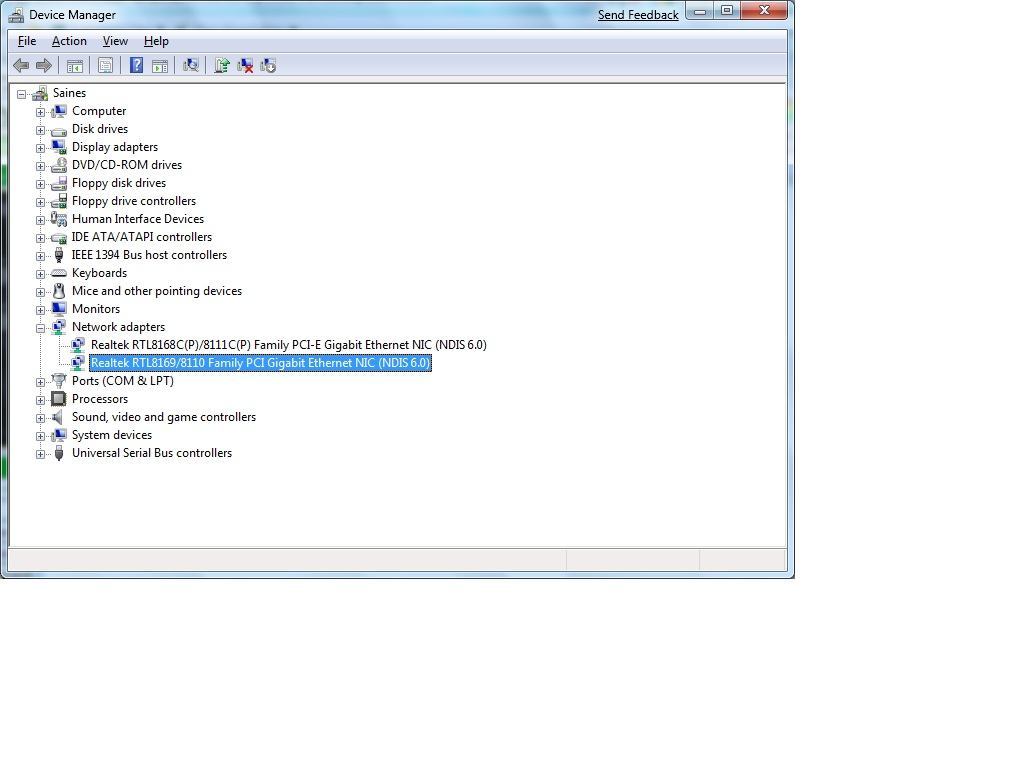
Task: Click the Processors category icon
Action: pos(59,398)
